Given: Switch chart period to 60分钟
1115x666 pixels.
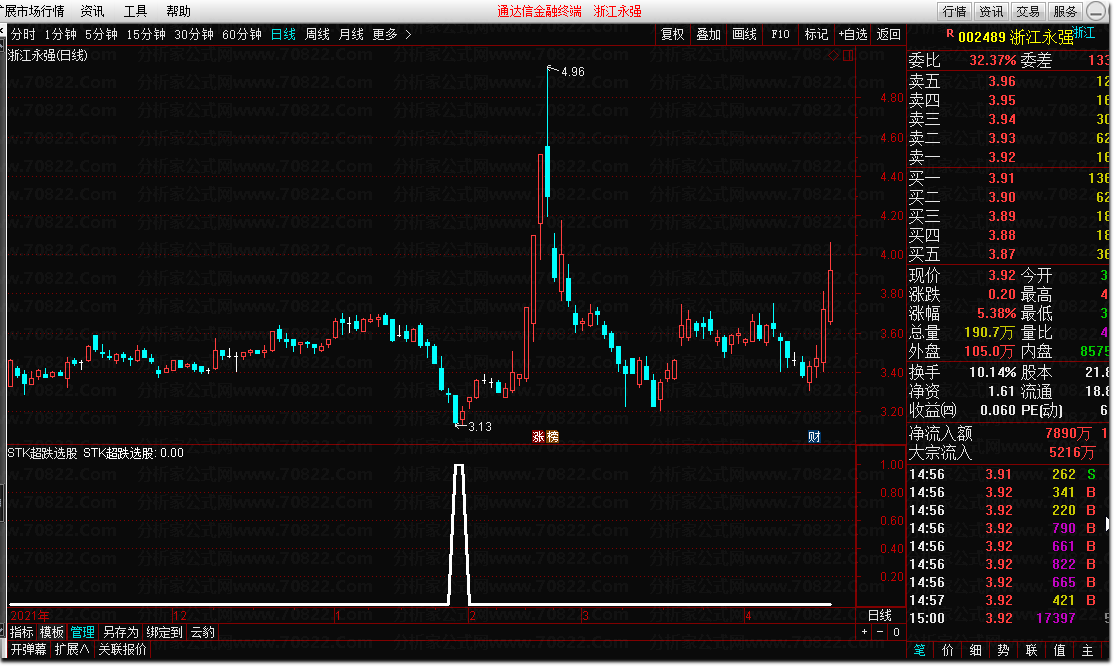Looking at the screenshot, I should pyautogui.click(x=242, y=34).
